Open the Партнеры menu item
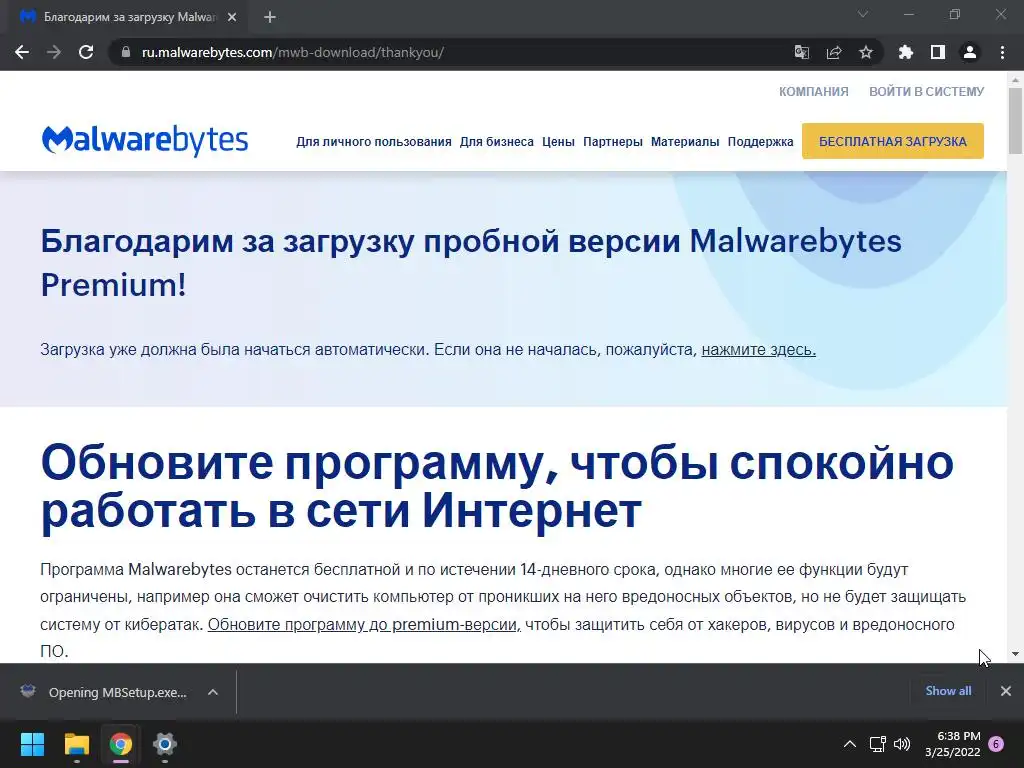The height and width of the screenshot is (768, 1024). click(x=613, y=142)
